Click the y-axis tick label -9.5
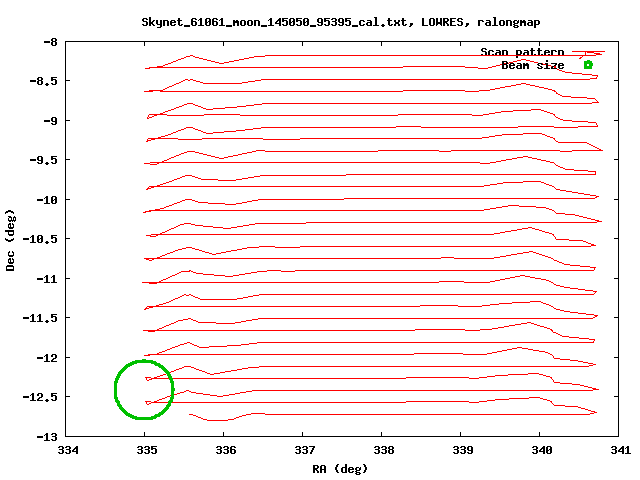640x480 pixels. click(x=43, y=160)
